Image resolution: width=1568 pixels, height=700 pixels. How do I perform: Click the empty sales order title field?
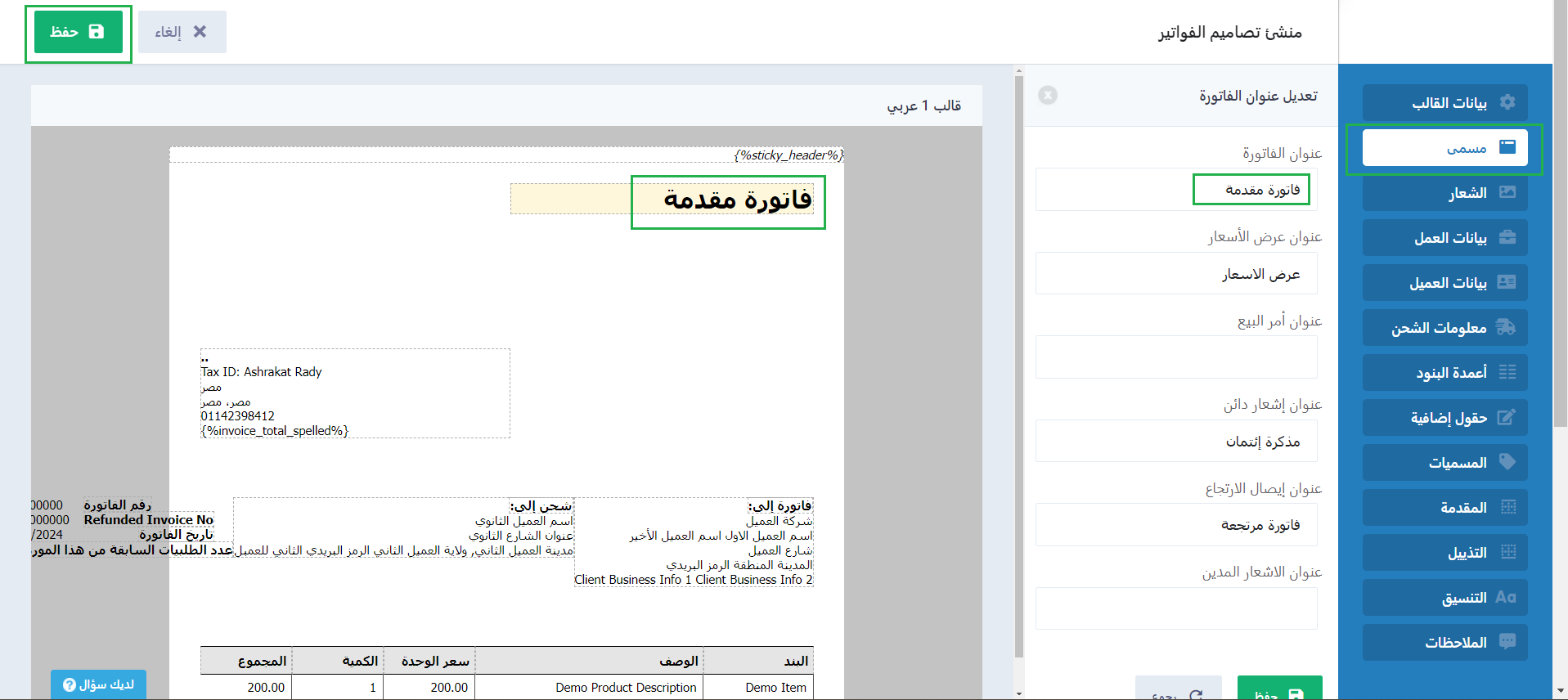1176,357
